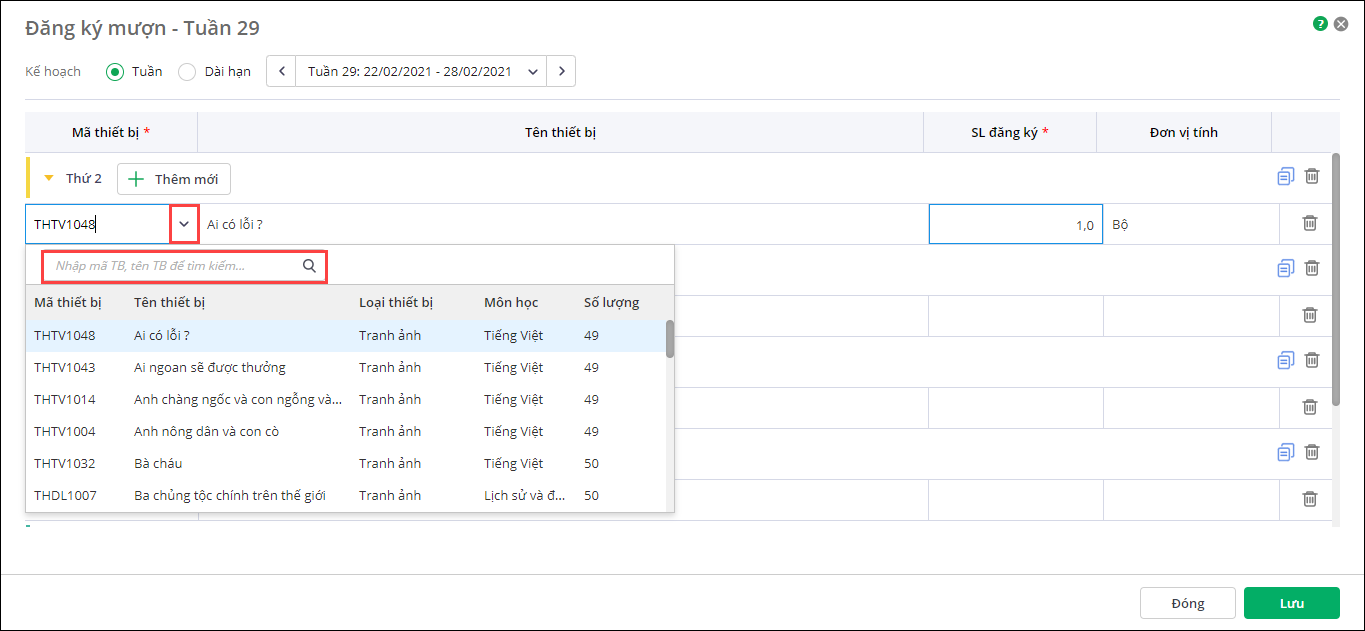This screenshot has width=1365, height=631.
Task: Delete the THTV1048 device row
Action: pyautogui.click(x=1309, y=223)
